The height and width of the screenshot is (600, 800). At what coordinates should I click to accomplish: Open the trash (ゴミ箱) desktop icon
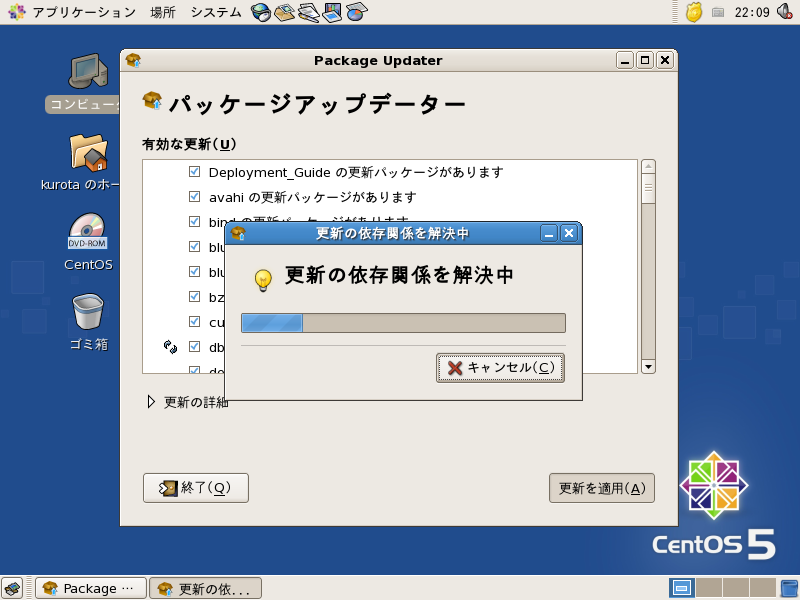88,312
